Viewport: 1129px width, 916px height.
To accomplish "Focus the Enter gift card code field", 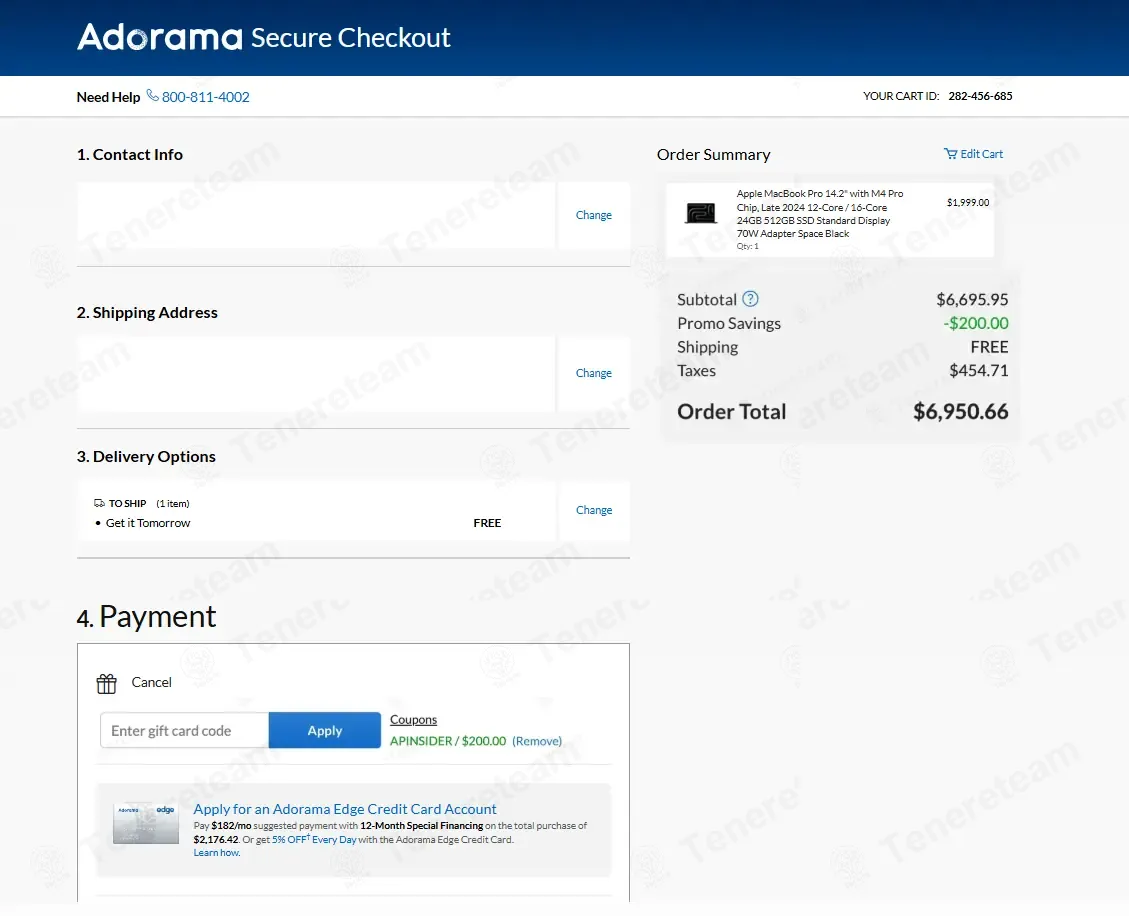I will [184, 730].
